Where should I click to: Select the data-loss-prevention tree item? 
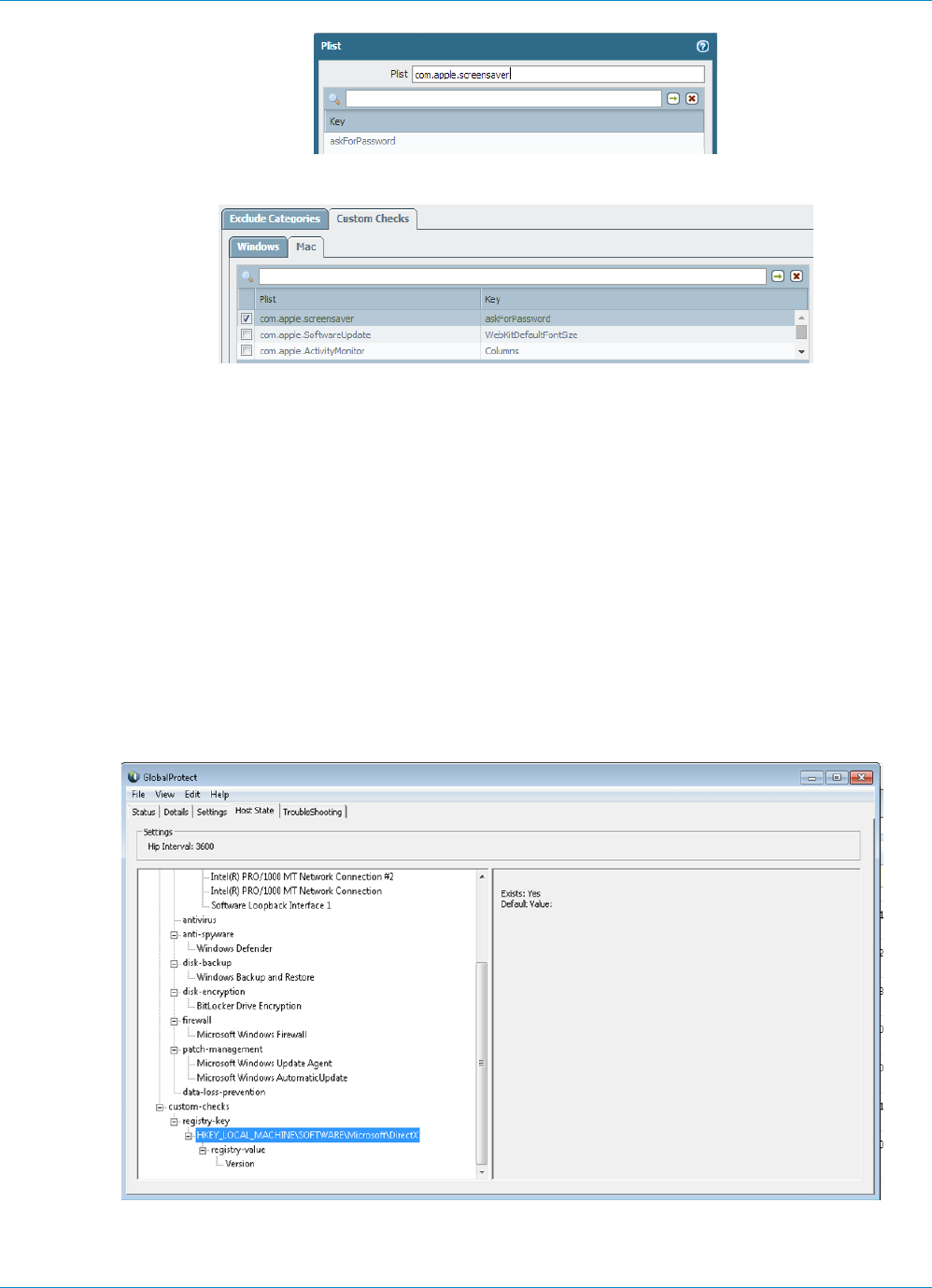tap(224, 1092)
